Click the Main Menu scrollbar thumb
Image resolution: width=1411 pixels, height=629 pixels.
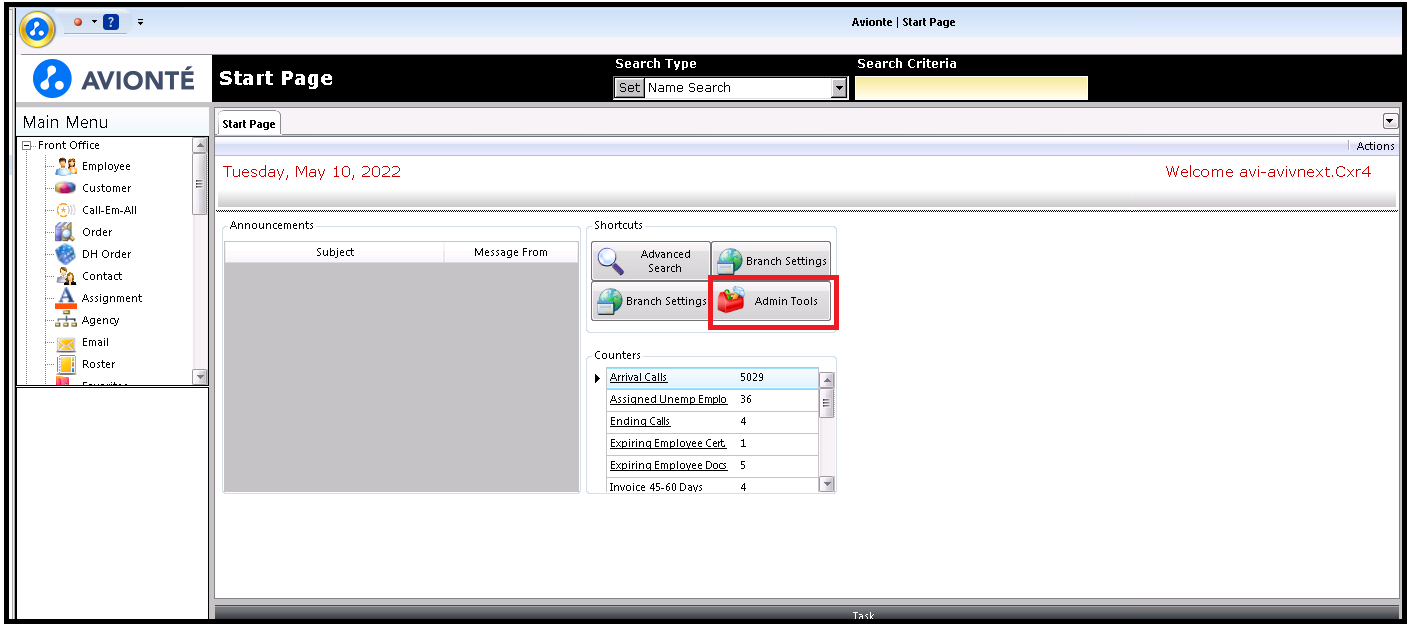[x=200, y=184]
